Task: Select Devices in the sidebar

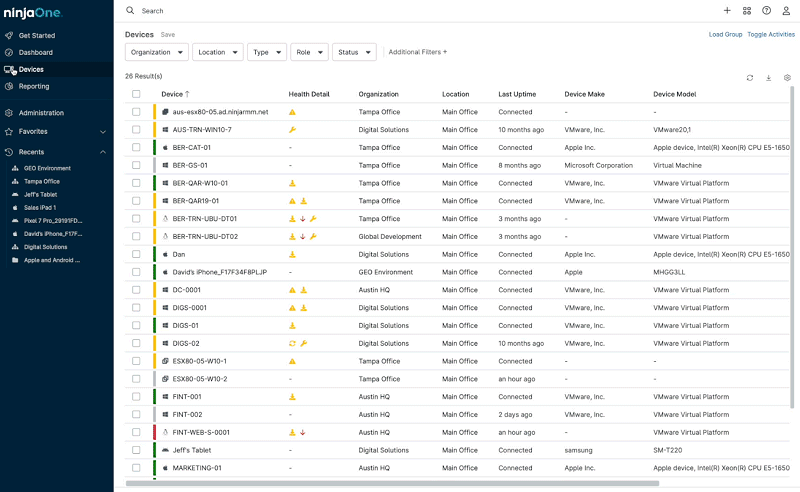Action: (x=31, y=69)
